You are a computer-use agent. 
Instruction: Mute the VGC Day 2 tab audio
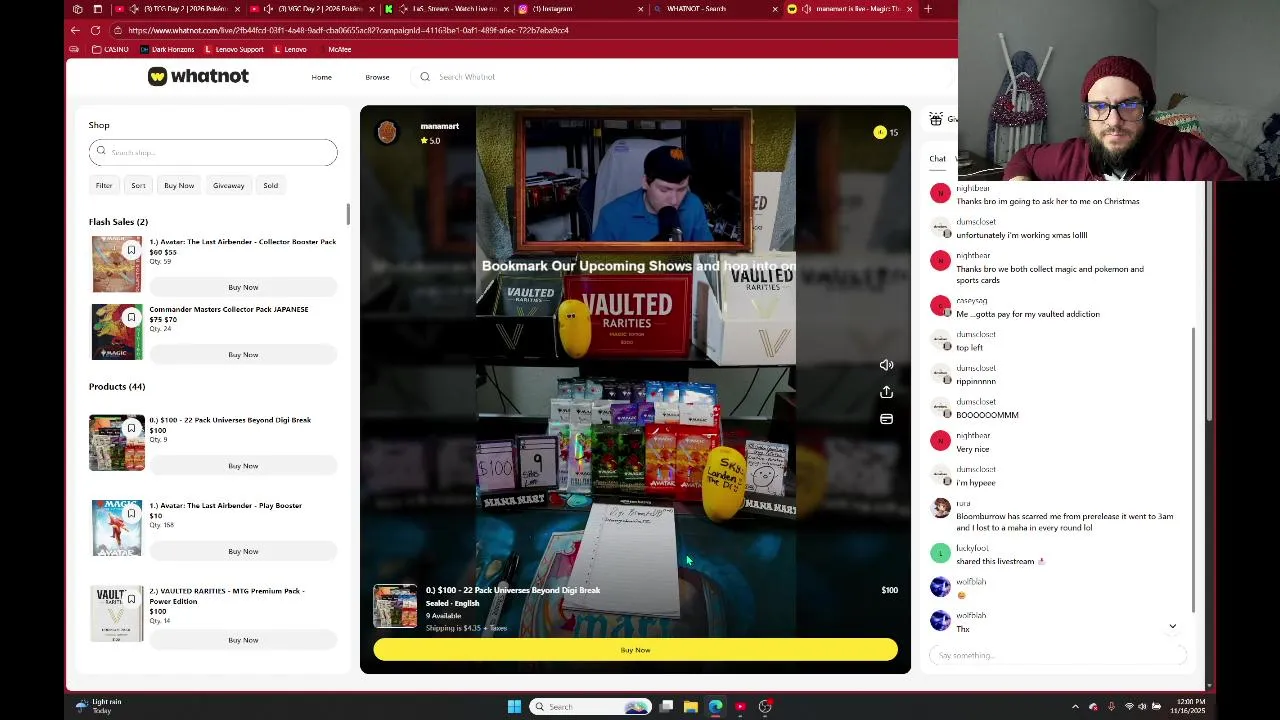269,9
